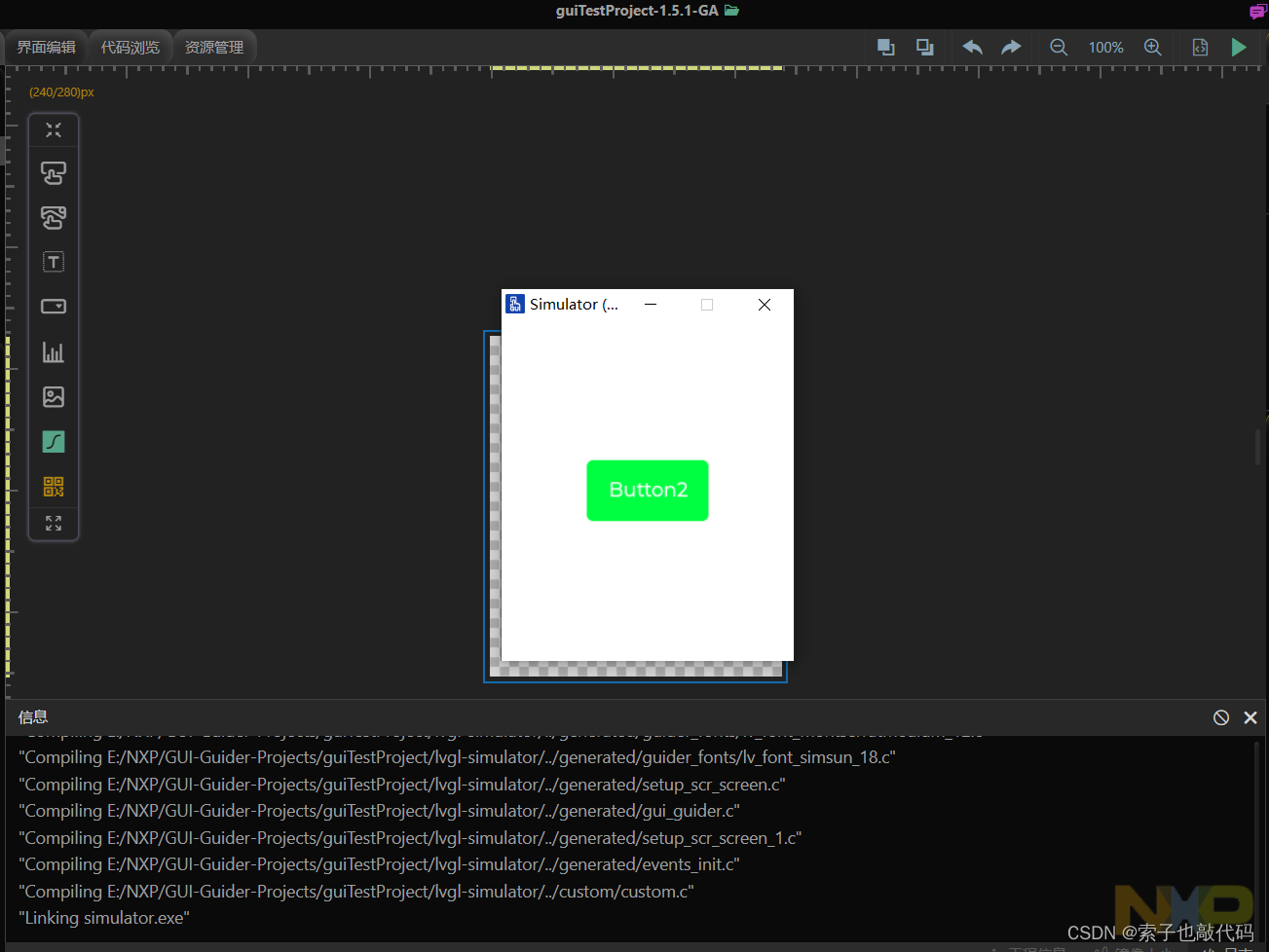
Task: Select the curve/line widget tool
Action: (x=54, y=442)
